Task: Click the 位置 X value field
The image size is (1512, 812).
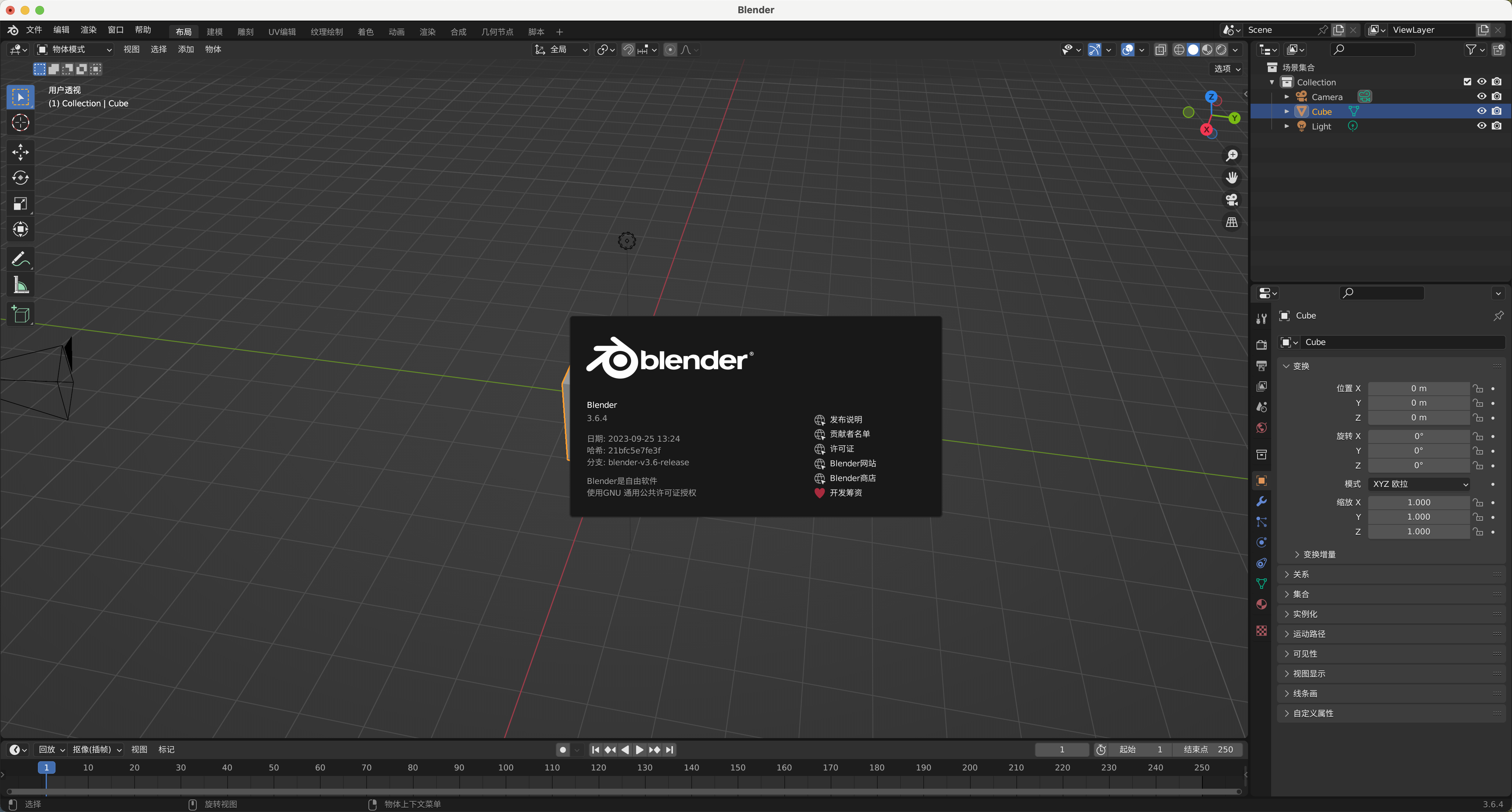Action: 1419,388
